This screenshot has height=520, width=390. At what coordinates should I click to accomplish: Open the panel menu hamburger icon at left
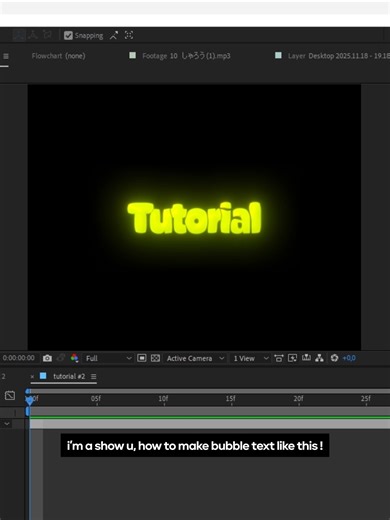coord(6,56)
